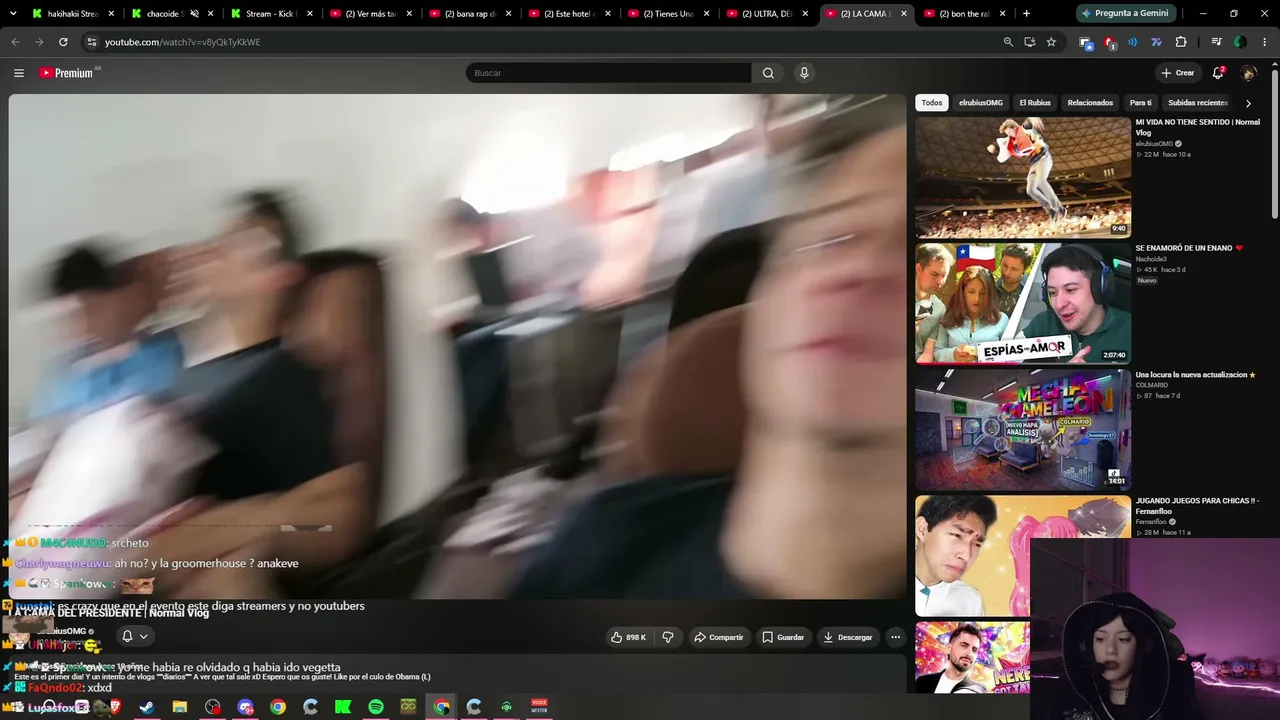Open Steam from the taskbar

147,707
